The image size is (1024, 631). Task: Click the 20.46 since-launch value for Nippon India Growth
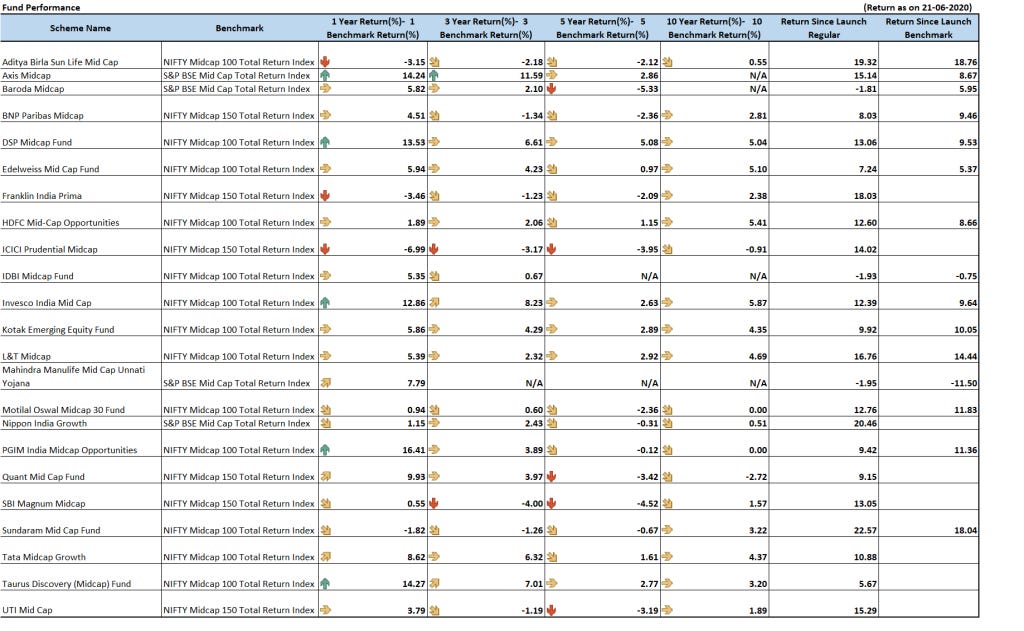click(x=865, y=423)
